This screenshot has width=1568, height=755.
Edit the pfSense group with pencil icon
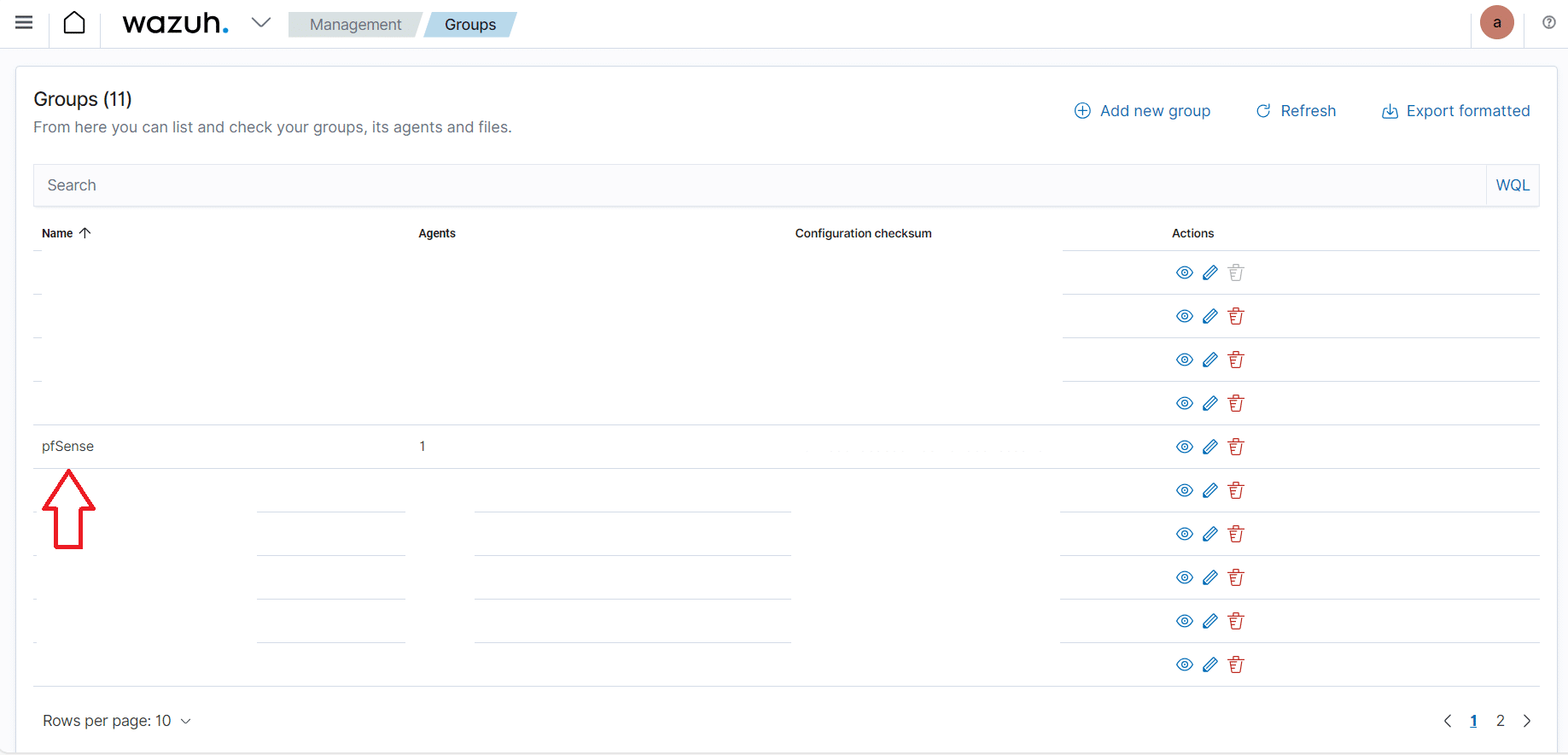(x=1210, y=447)
